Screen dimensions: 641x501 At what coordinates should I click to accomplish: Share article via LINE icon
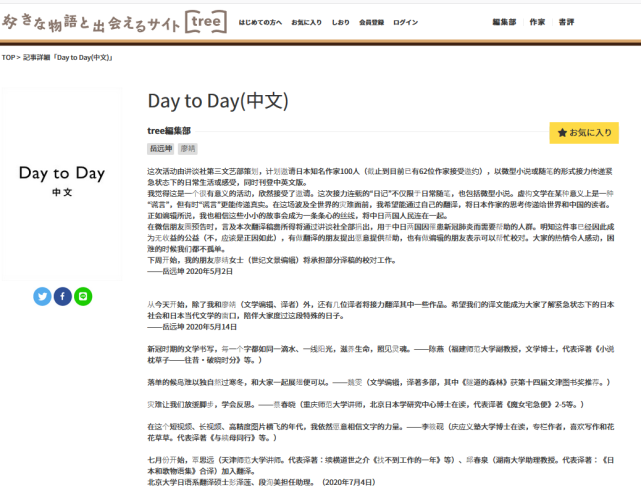point(83,296)
